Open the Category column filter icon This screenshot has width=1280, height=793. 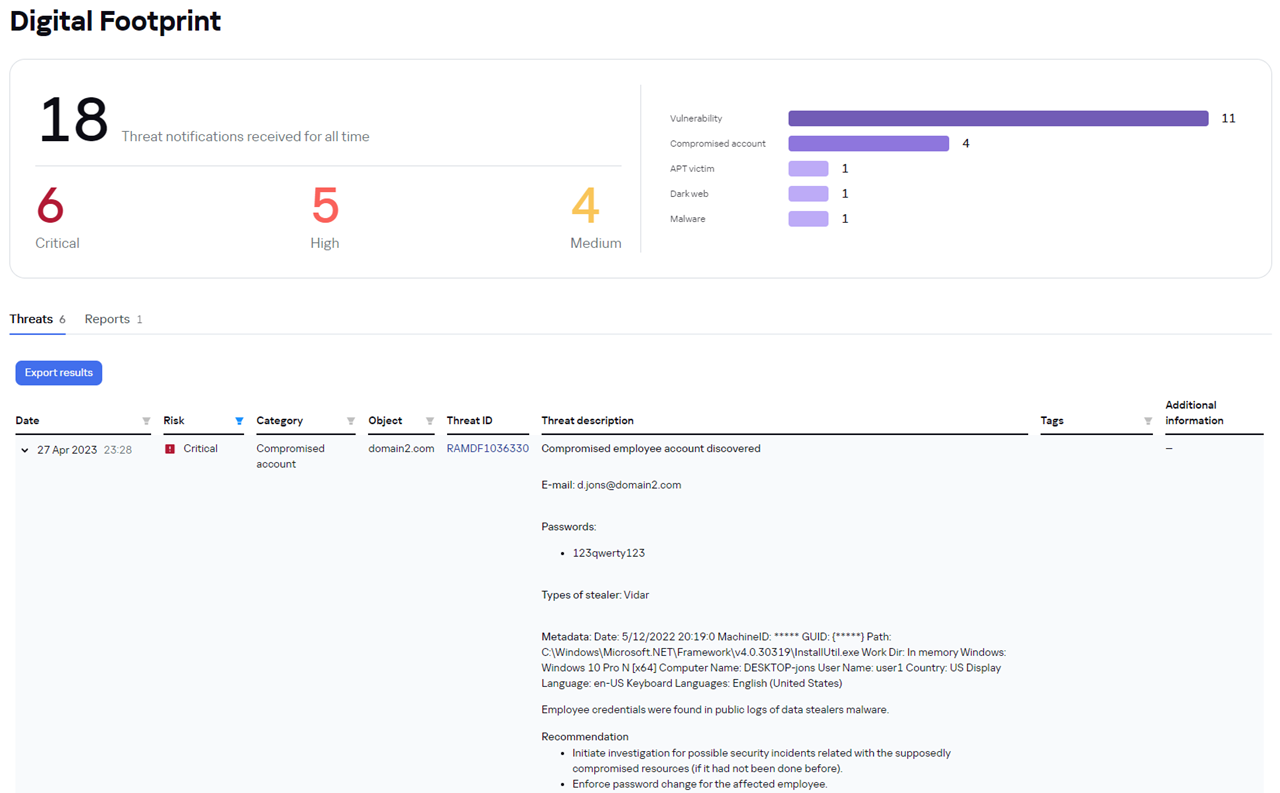click(x=351, y=421)
